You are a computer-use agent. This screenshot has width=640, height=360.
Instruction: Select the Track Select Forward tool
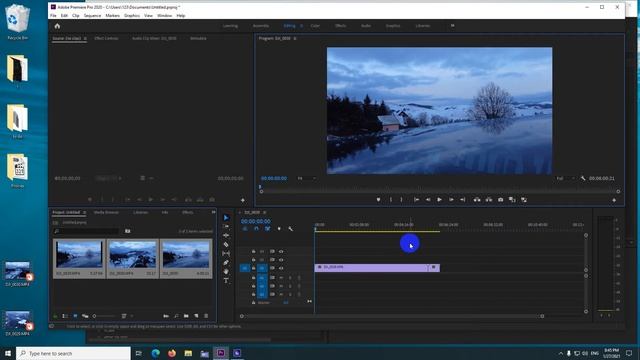(x=226, y=227)
